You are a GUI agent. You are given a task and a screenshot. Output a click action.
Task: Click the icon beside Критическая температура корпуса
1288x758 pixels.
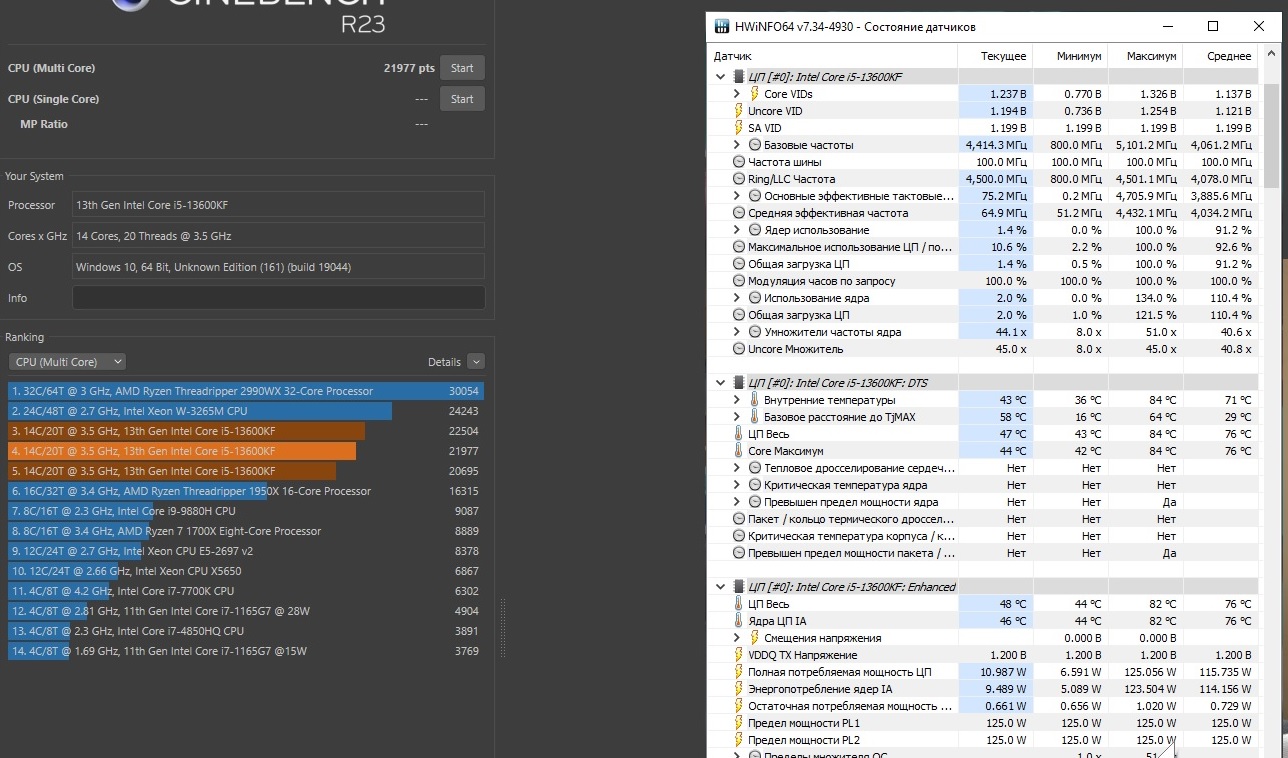tap(739, 536)
